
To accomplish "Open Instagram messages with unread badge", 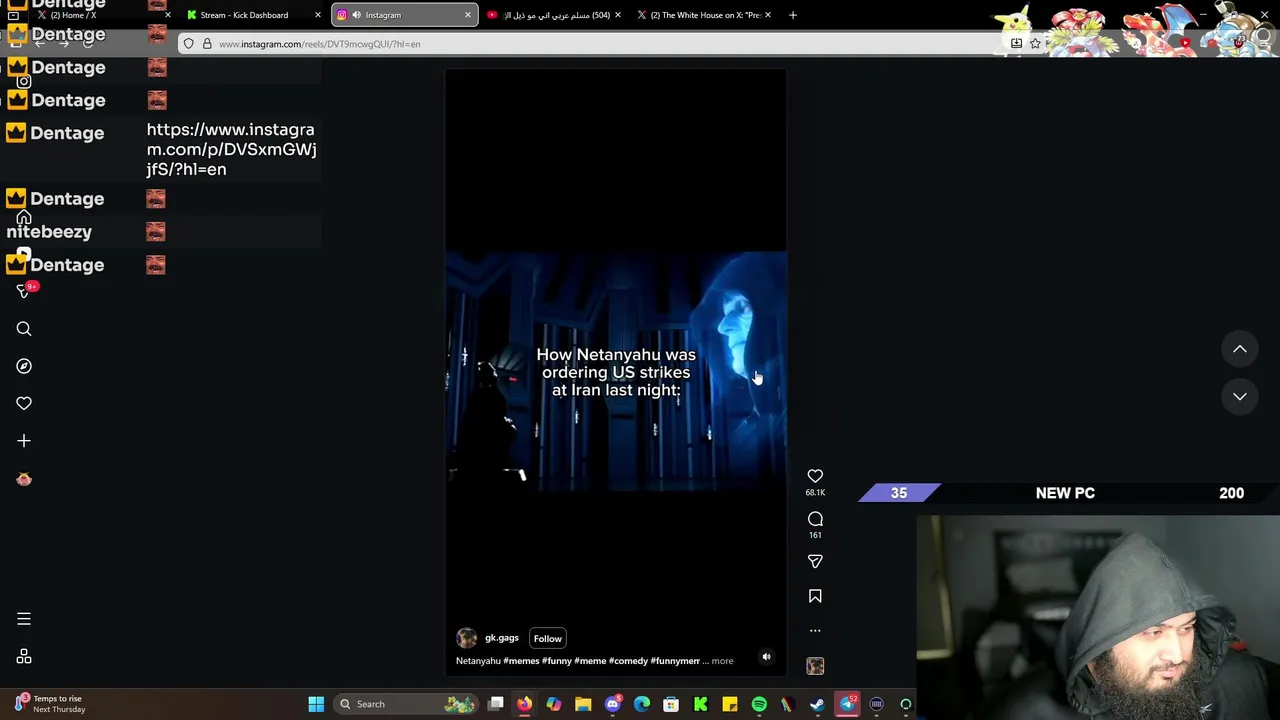I will [x=25, y=291].
